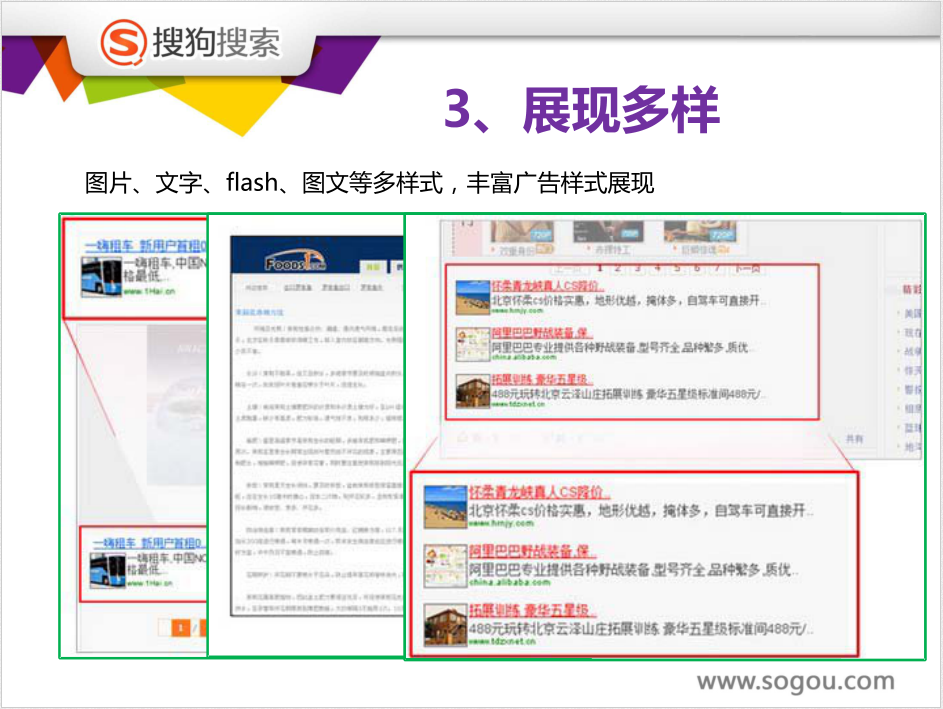Open 怀柔青龙峡真人CS降价 in the enlarged callout

tap(539, 493)
